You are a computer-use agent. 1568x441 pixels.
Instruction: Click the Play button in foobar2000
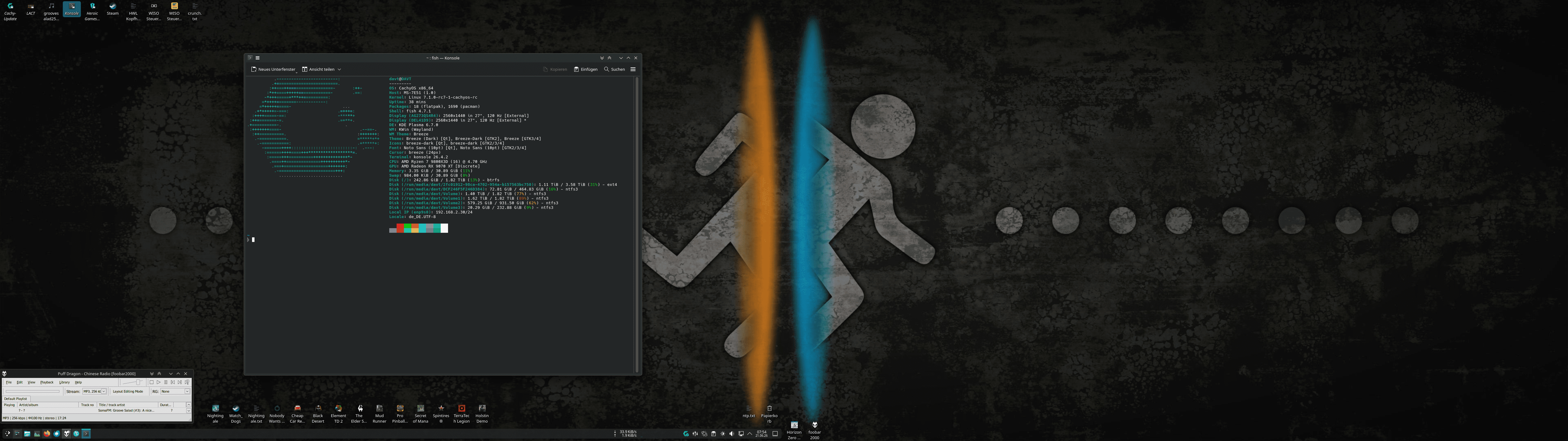click(159, 383)
